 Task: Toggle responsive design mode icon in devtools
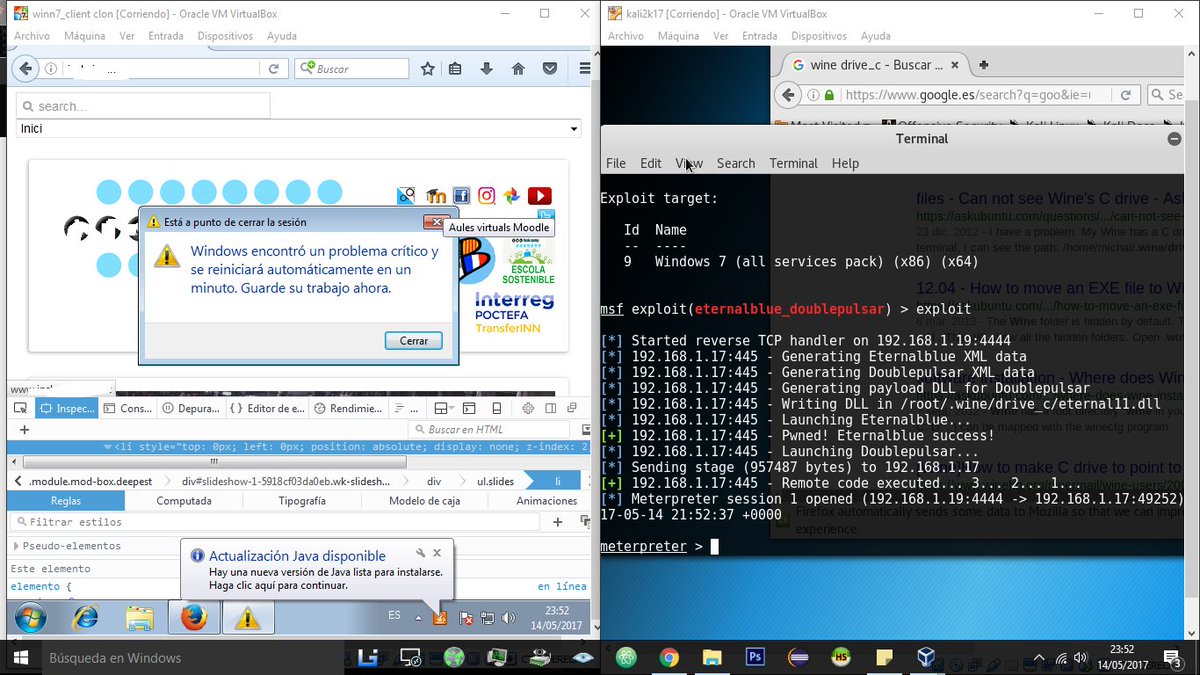point(497,408)
